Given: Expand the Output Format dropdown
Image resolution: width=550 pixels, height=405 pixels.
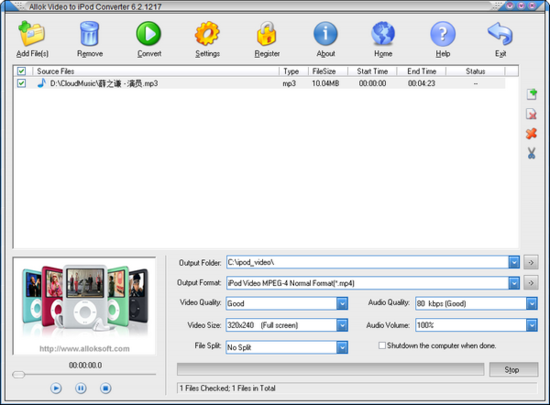Looking at the screenshot, I should 514,283.
